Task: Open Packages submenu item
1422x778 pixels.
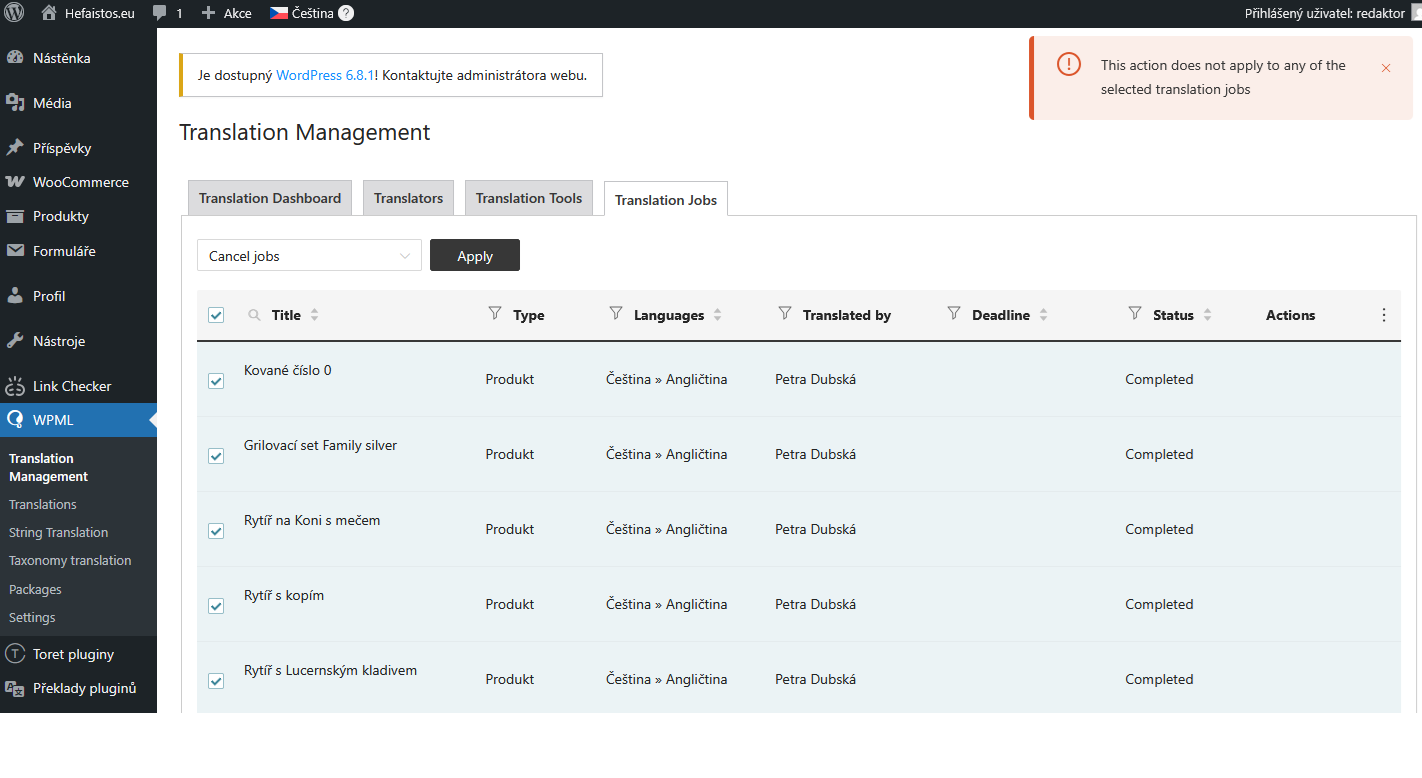Action: pos(35,590)
